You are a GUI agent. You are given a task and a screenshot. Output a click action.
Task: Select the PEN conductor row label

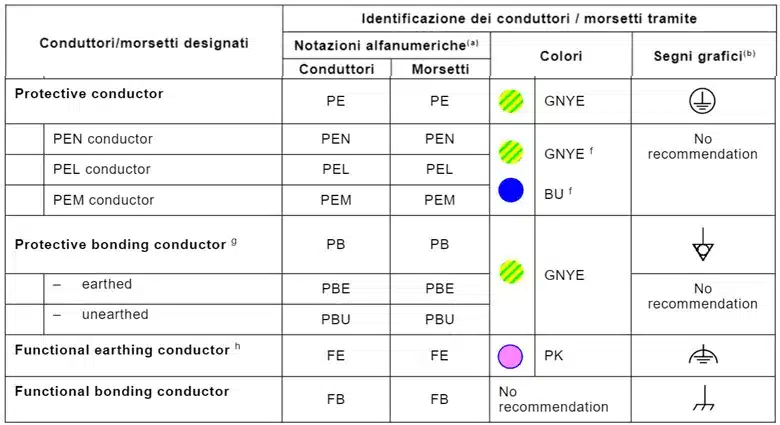tap(103, 139)
